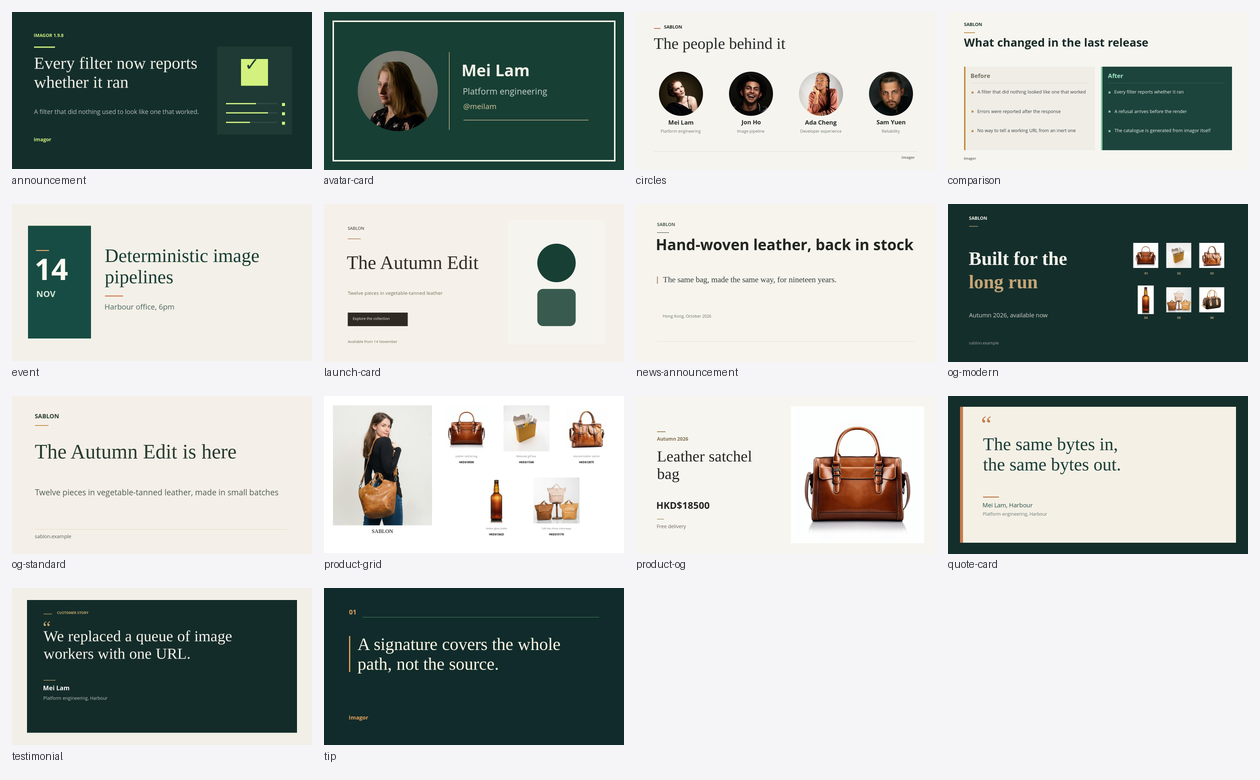1260x780 pixels.
Task: Click the 'HKD$18500' price in product-og
Action: click(683, 506)
